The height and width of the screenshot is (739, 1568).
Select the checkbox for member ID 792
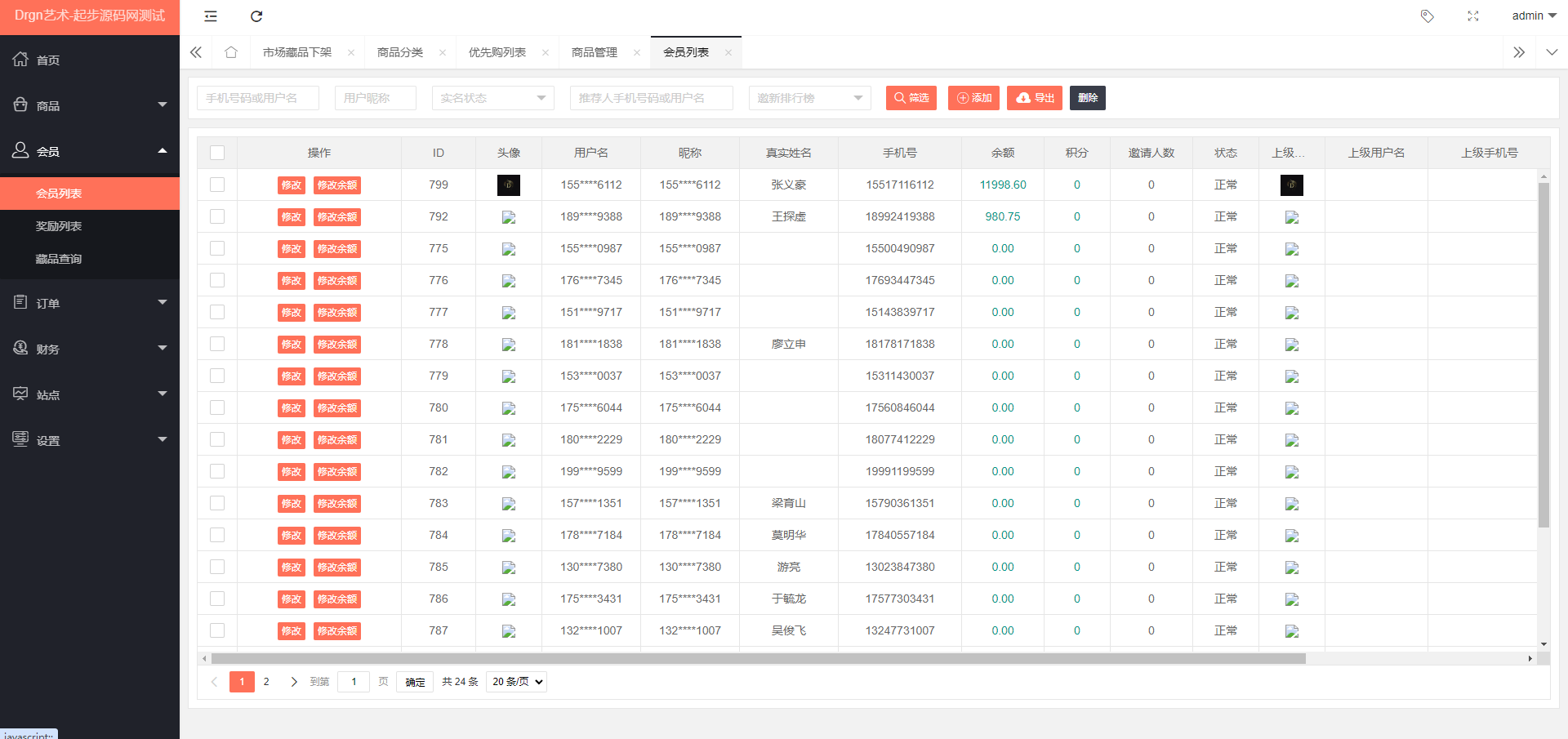[x=217, y=216]
